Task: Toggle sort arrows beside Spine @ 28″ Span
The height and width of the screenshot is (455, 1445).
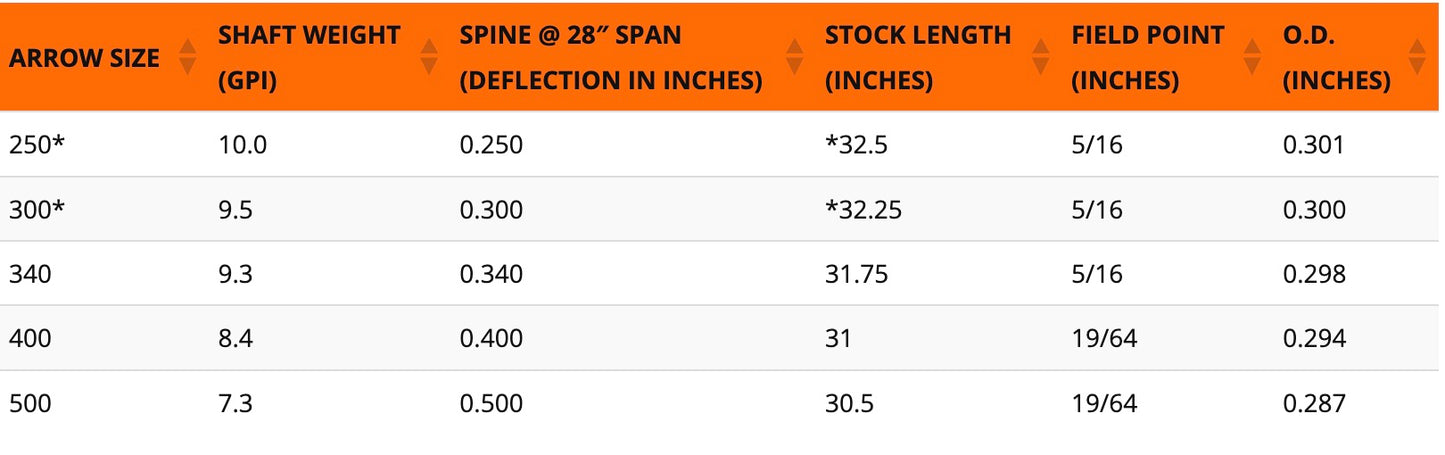Action: [x=795, y=57]
